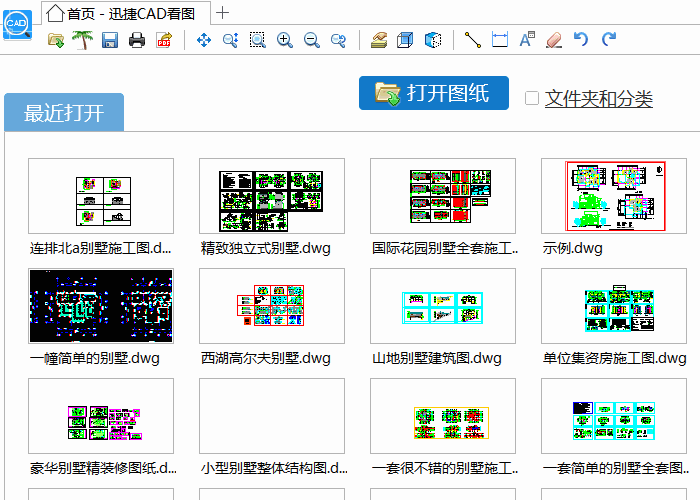The width and height of the screenshot is (700, 500).
Task: Open thumbnail 一幢简单的别墅.dwg
Action: 101,306
